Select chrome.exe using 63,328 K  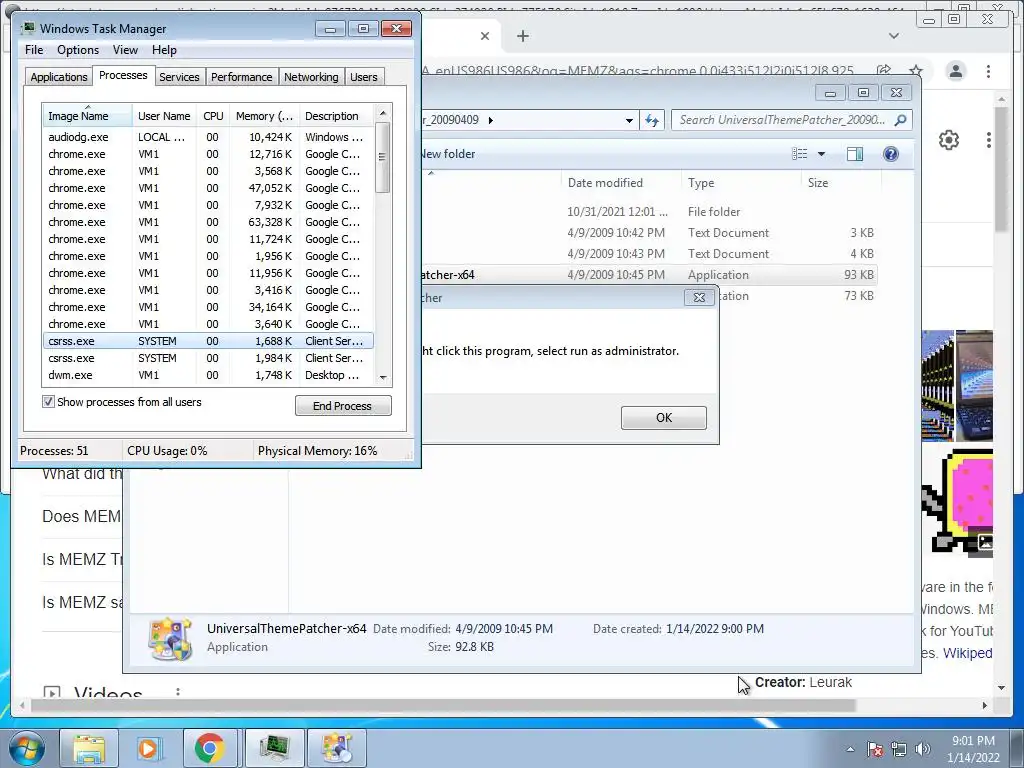pos(208,222)
